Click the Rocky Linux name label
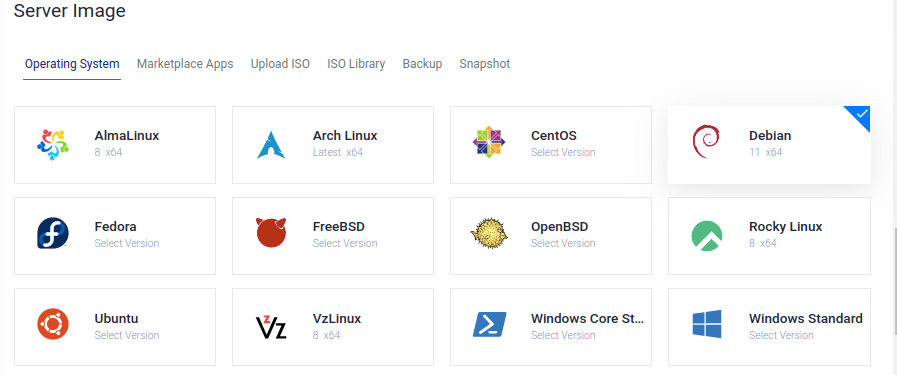 pyautogui.click(x=785, y=227)
